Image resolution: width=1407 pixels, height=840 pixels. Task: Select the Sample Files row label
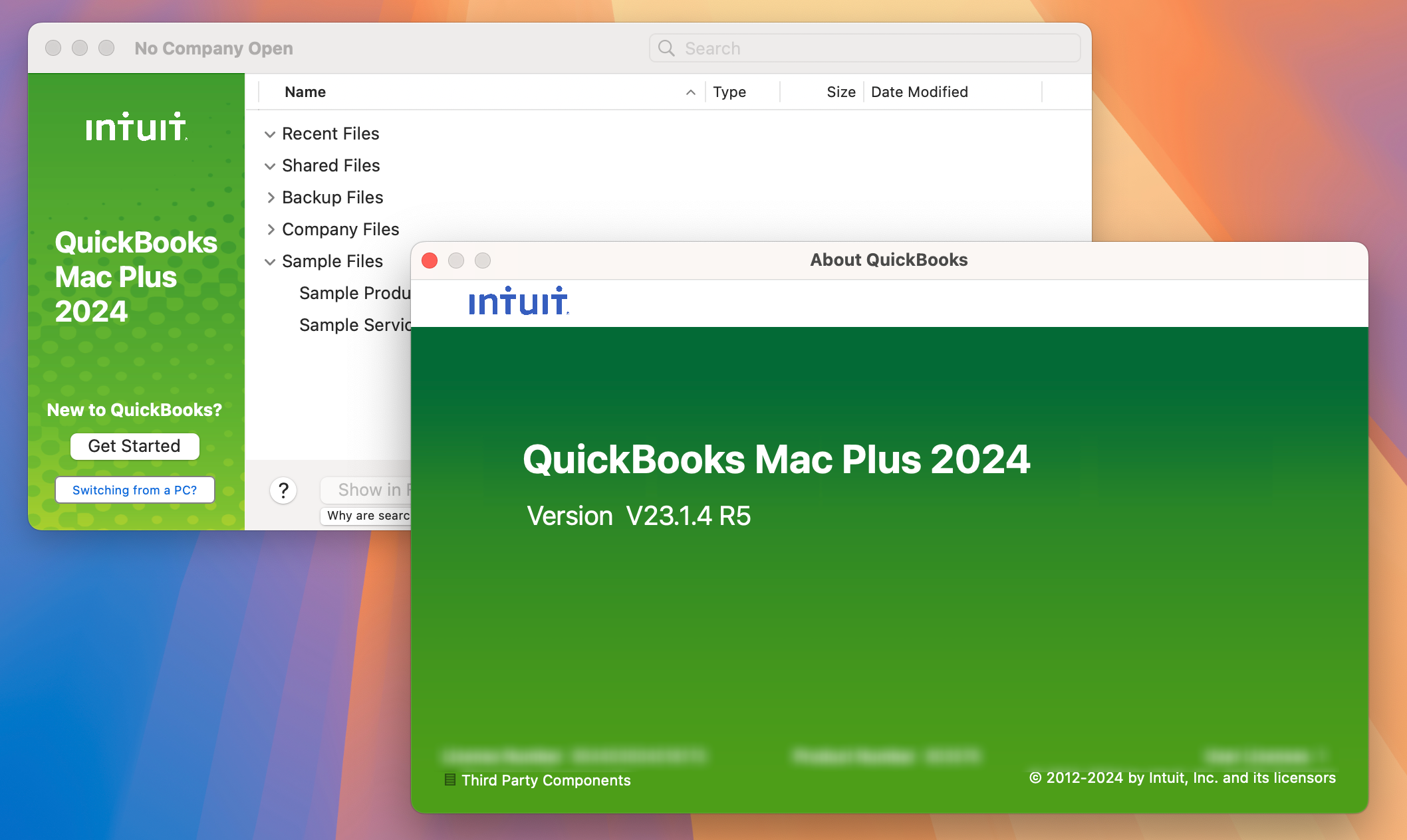point(332,261)
